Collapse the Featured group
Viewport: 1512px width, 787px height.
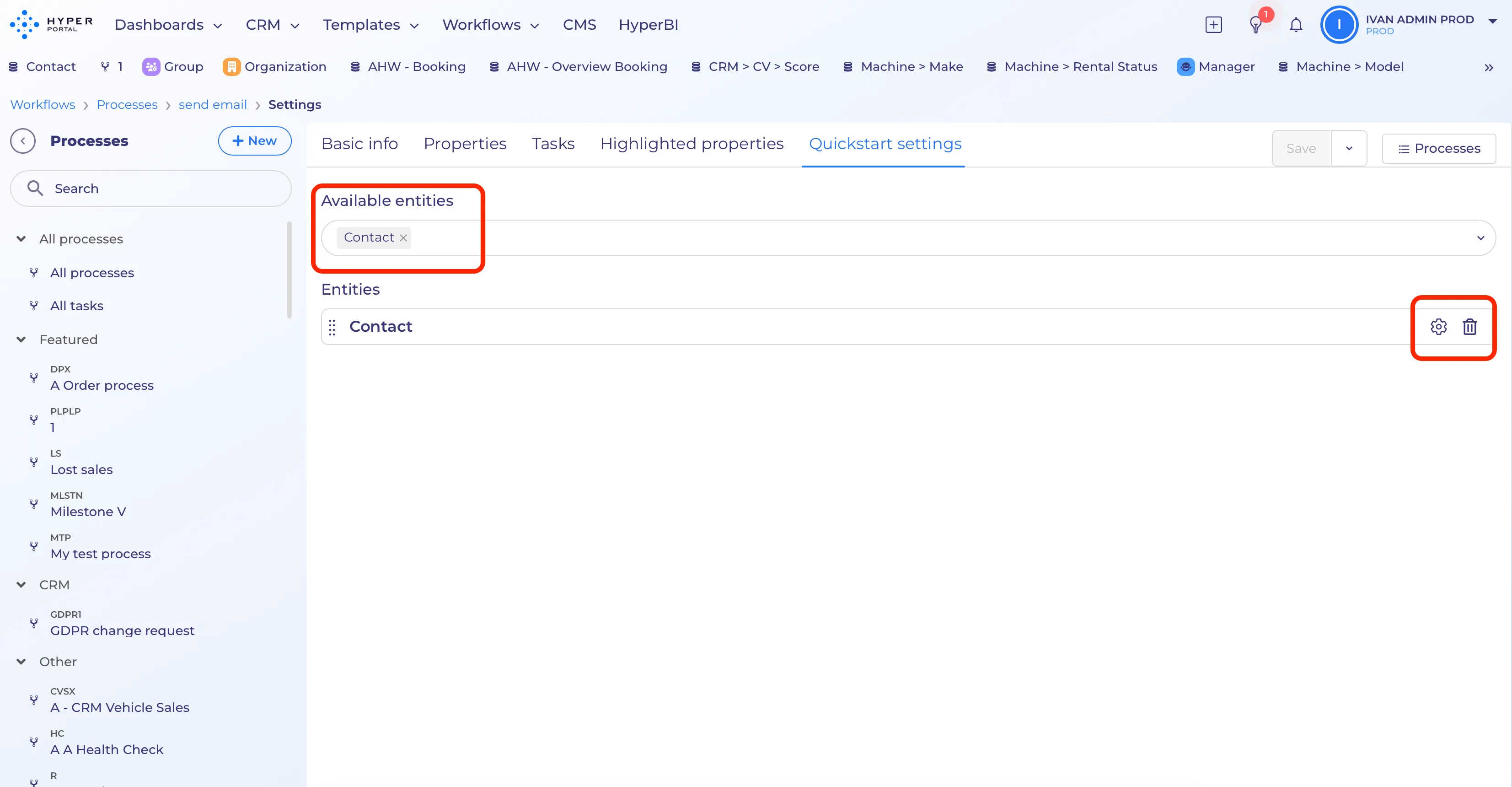[21, 340]
